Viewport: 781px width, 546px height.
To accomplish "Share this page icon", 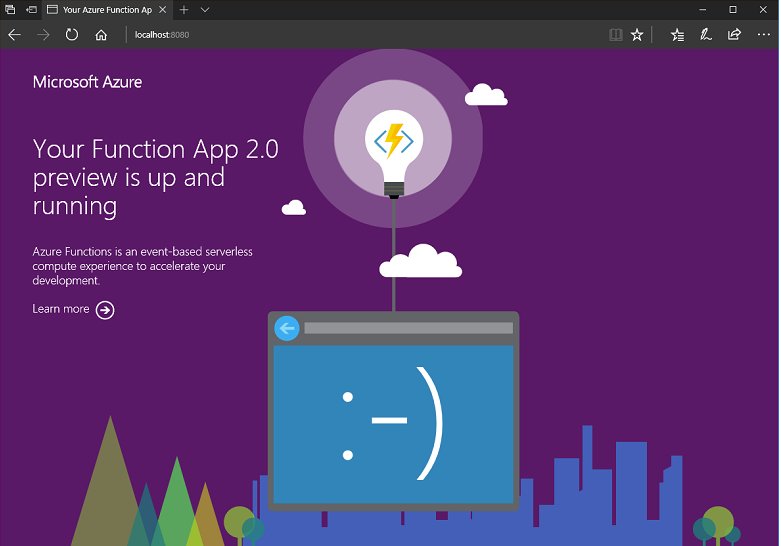I will [x=734, y=34].
